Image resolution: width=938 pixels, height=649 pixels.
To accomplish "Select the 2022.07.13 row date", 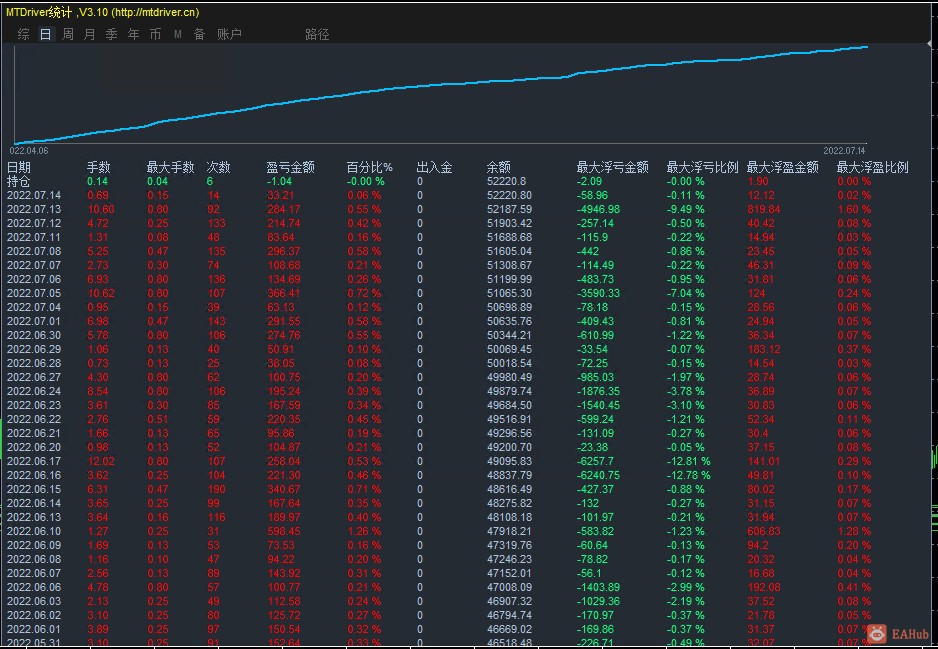I will (x=34, y=209).
